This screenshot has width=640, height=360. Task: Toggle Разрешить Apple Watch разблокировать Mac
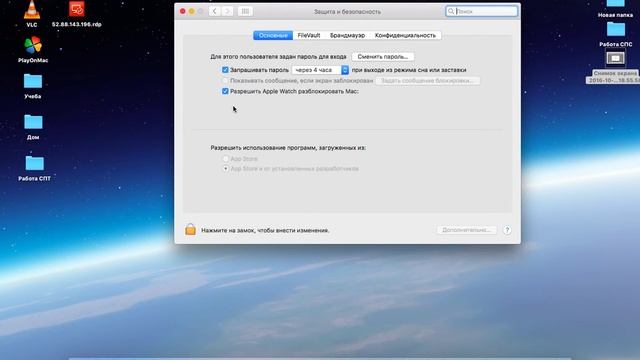coord(225,91)
